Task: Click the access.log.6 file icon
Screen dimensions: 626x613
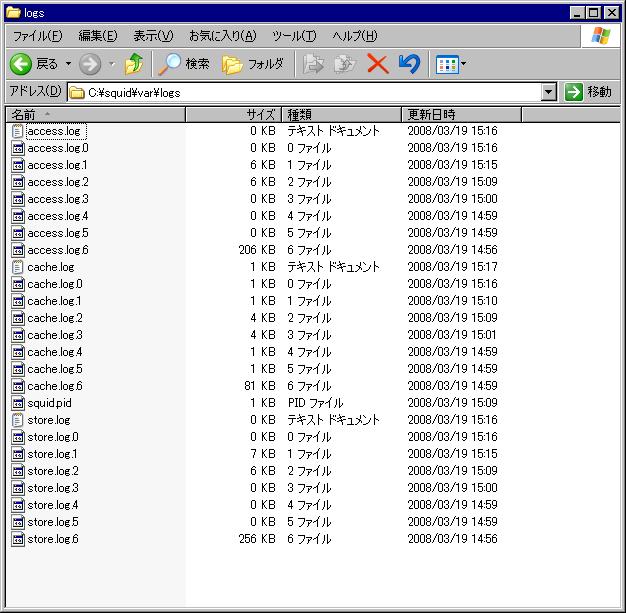Action: 18,250
